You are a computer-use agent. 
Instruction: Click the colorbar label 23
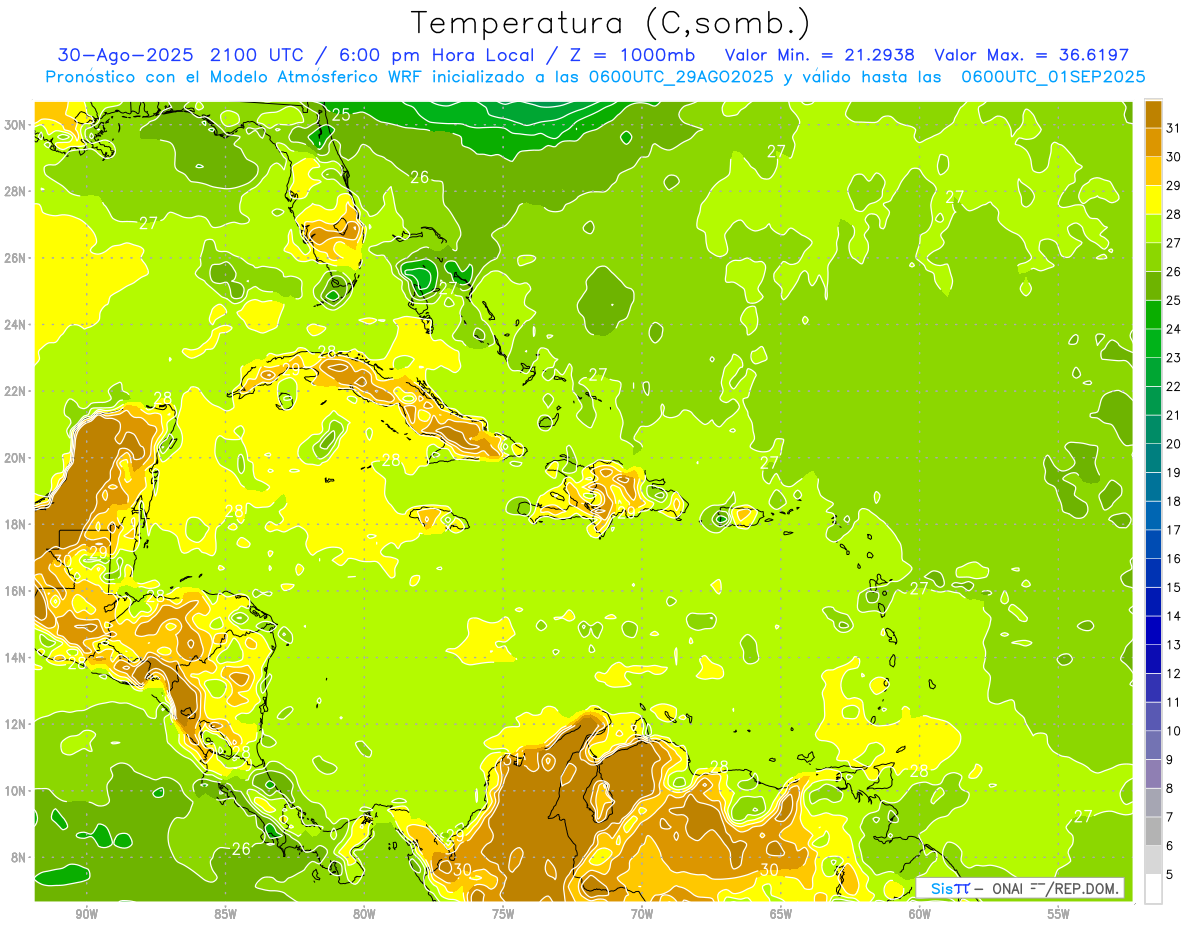1174,358
